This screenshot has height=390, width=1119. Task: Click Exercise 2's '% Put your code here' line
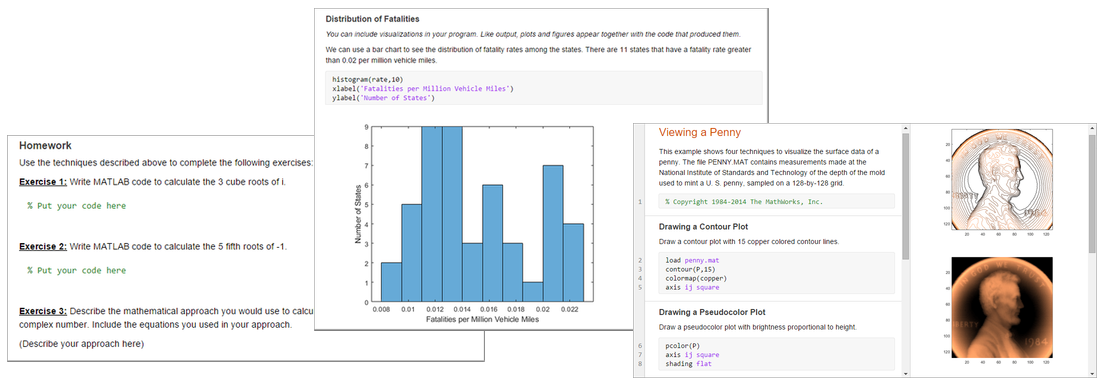[x=76, y=271]
